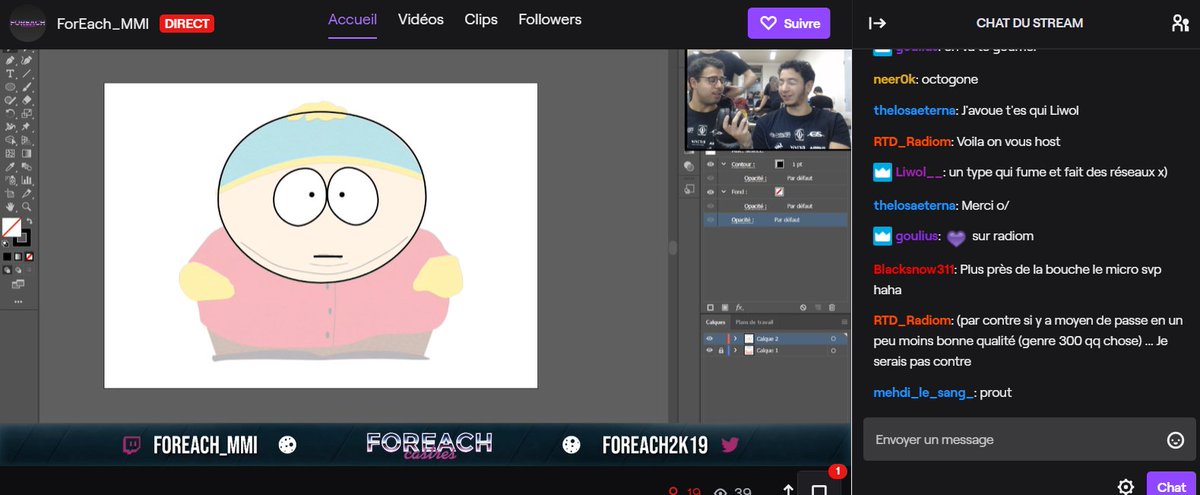Screen dimensions: 1200x495
Task: Open the Contour stroke color swatch
Action: [780, 164]
